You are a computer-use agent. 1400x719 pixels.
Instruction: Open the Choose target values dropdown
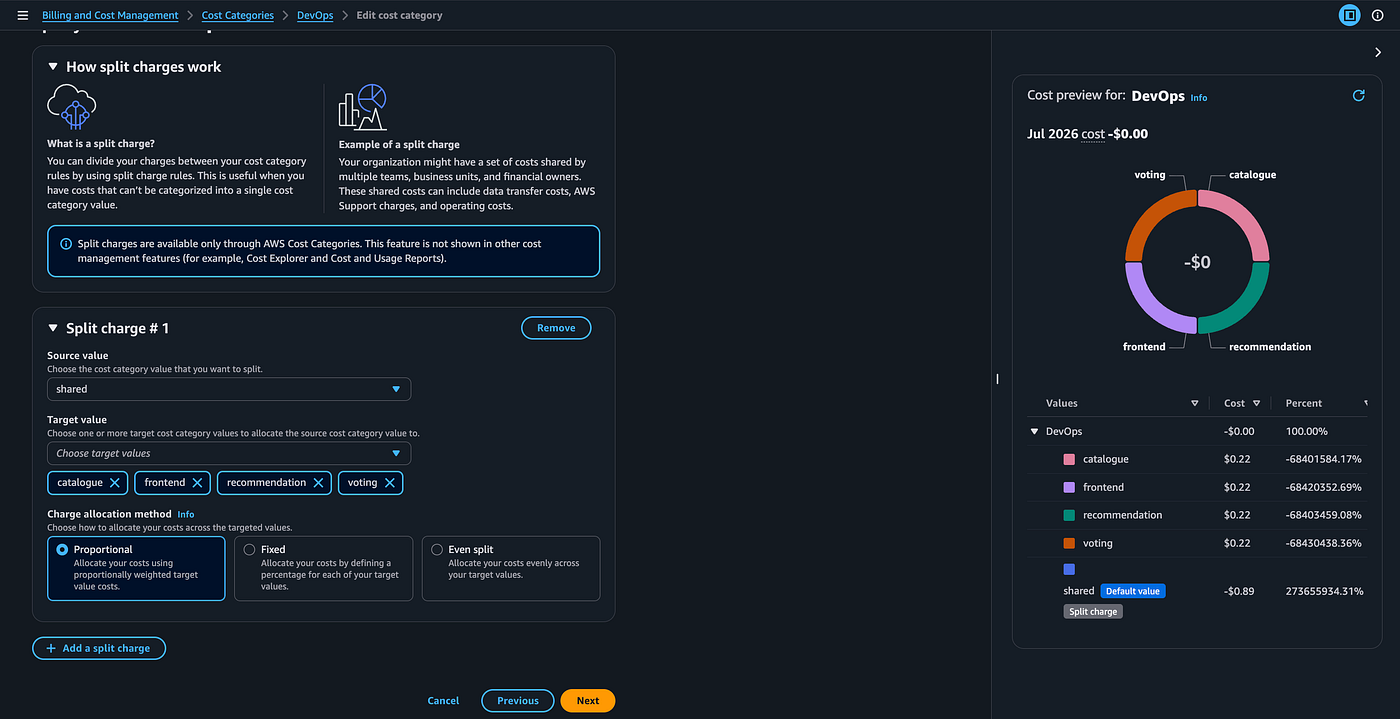(x=229, y=453)
